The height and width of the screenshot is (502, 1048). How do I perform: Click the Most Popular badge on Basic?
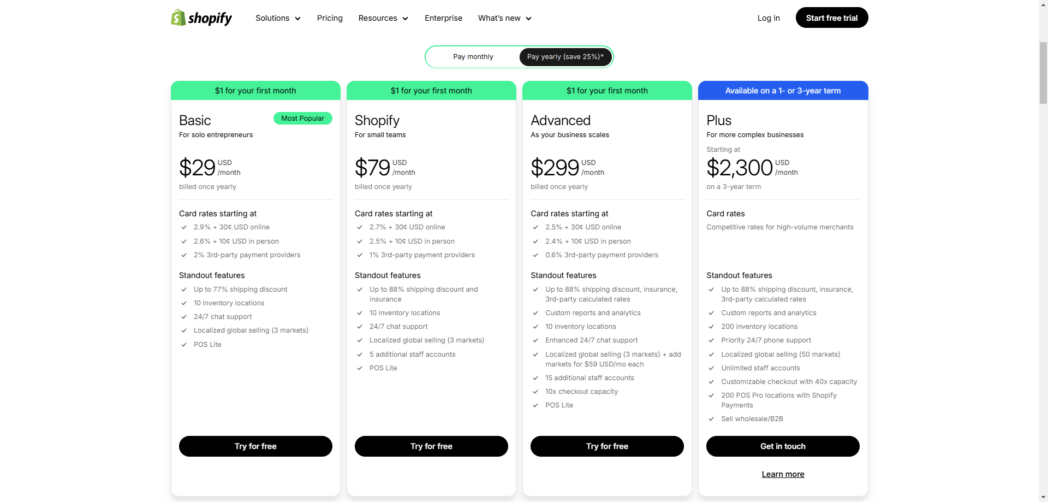tap(303, 118)
